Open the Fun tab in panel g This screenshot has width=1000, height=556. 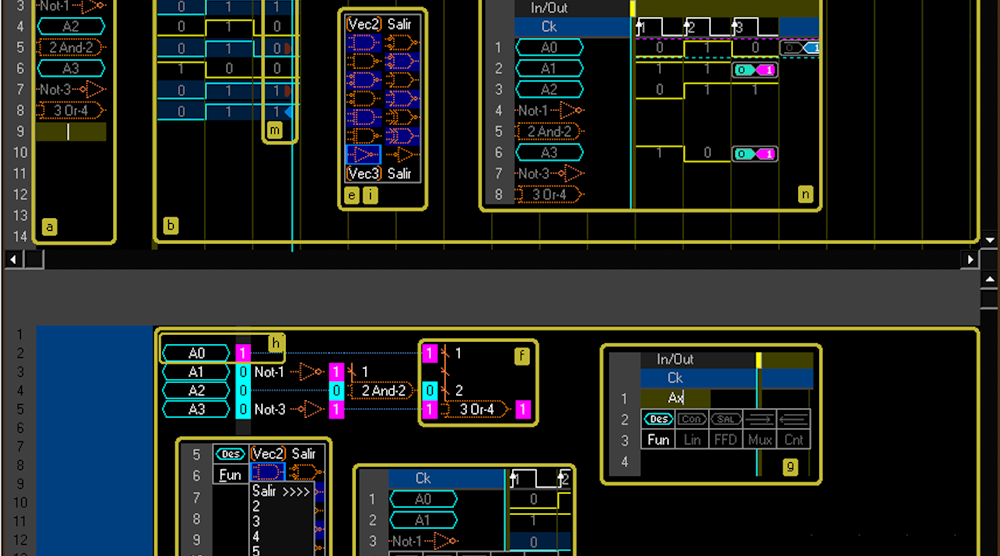point(657,440)
